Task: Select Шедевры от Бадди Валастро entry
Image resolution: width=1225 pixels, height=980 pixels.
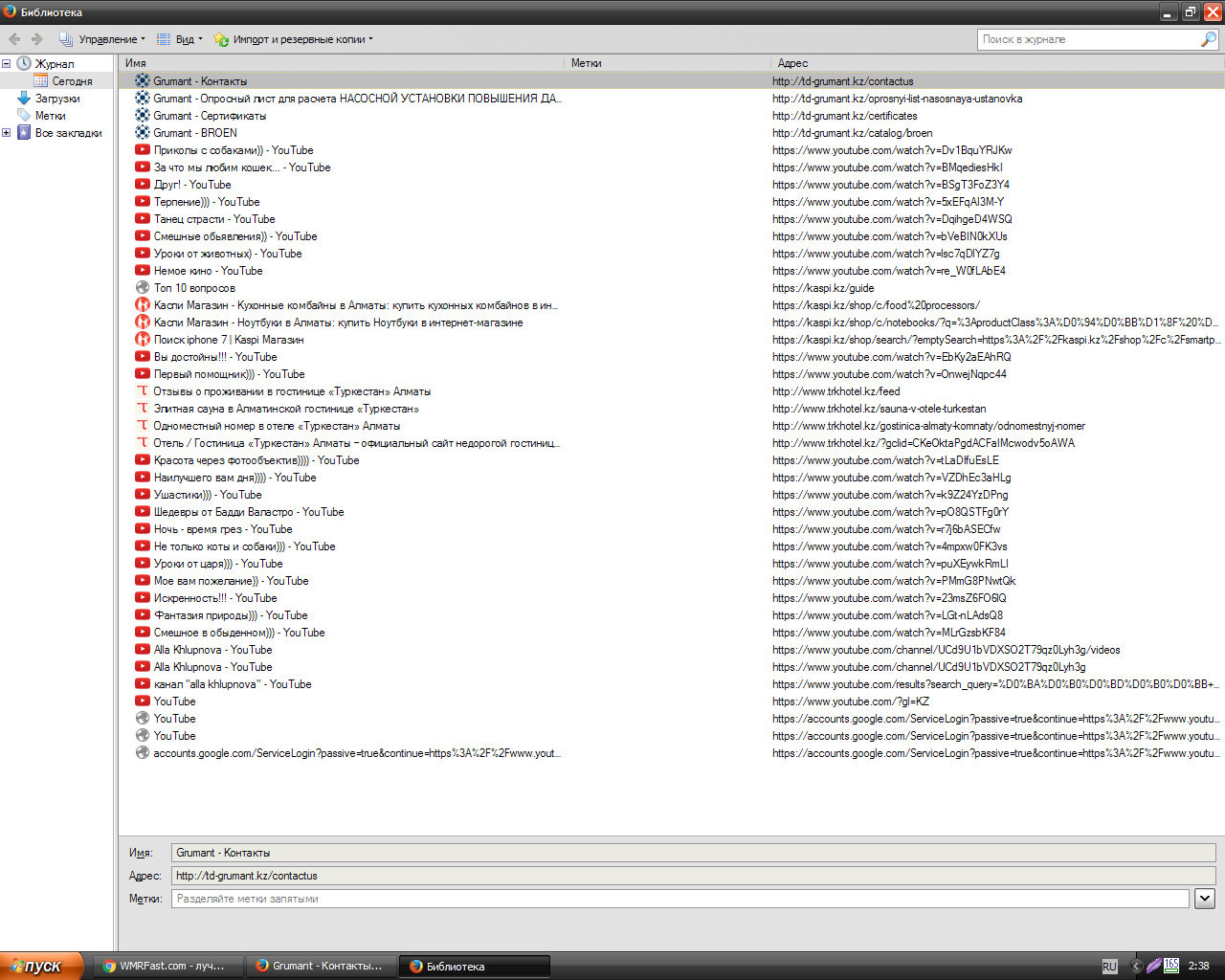Action: pyautogui.click(x=672, y=512)
